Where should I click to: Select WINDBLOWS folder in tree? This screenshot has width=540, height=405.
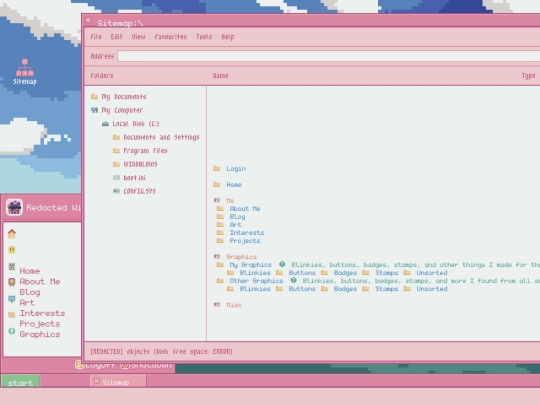click(x=141, y=164)
